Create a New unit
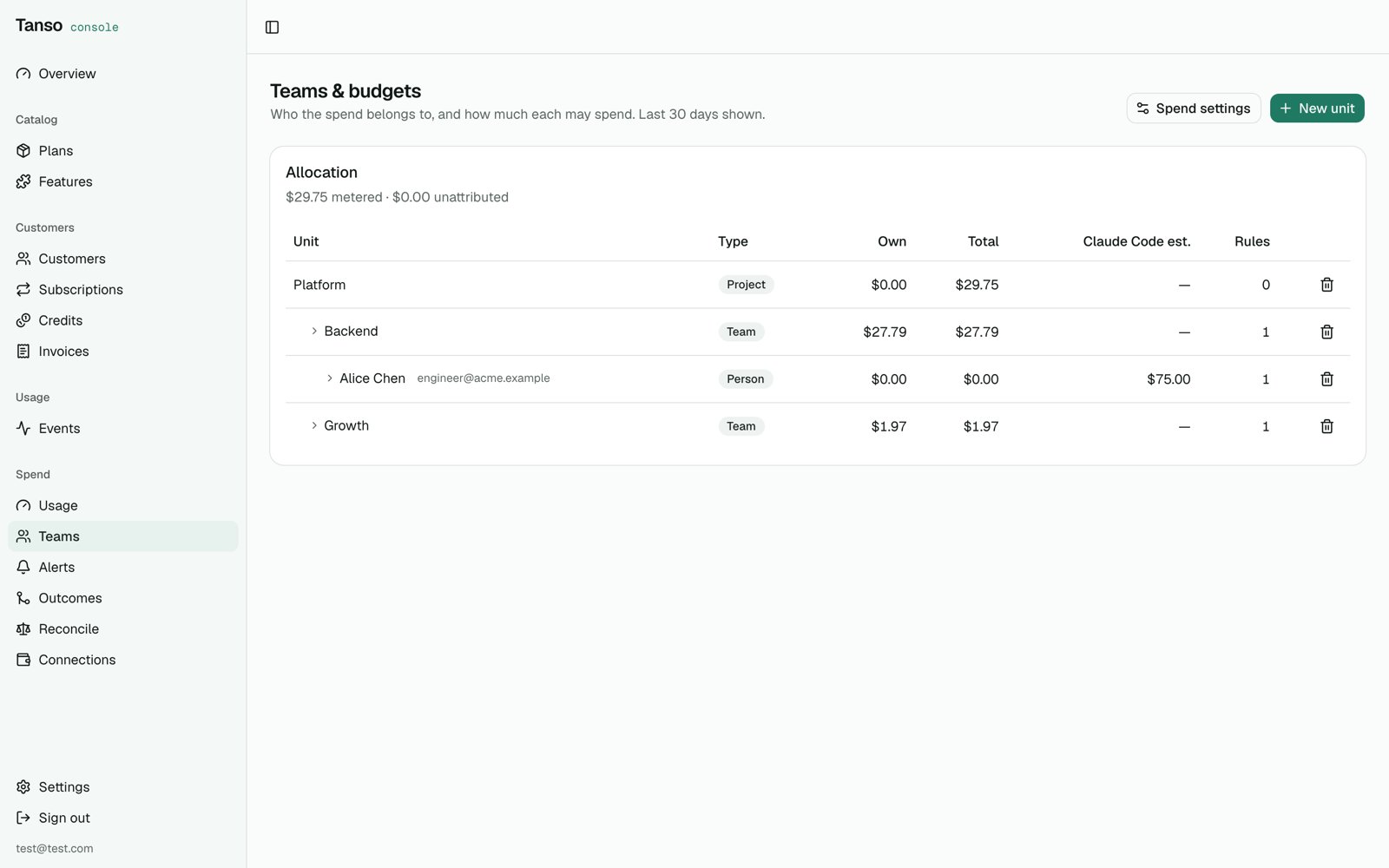The width and height of the screenshot is (1389, 868). pyautogui.click(x=1317, y=108)
